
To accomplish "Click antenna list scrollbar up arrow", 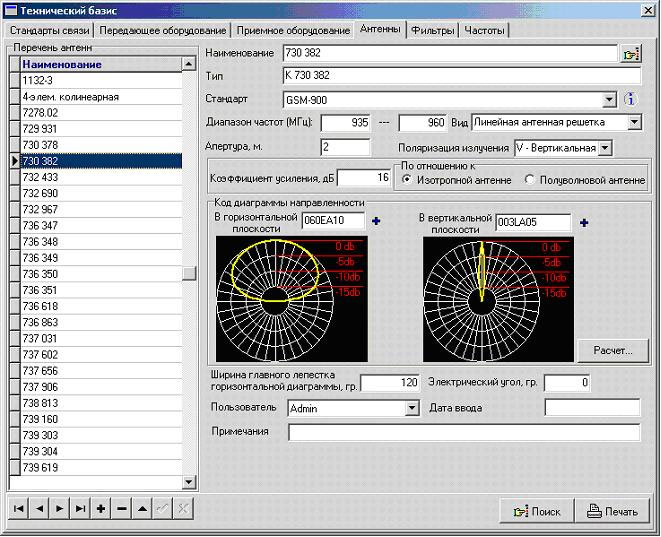I will pos(189,64).
